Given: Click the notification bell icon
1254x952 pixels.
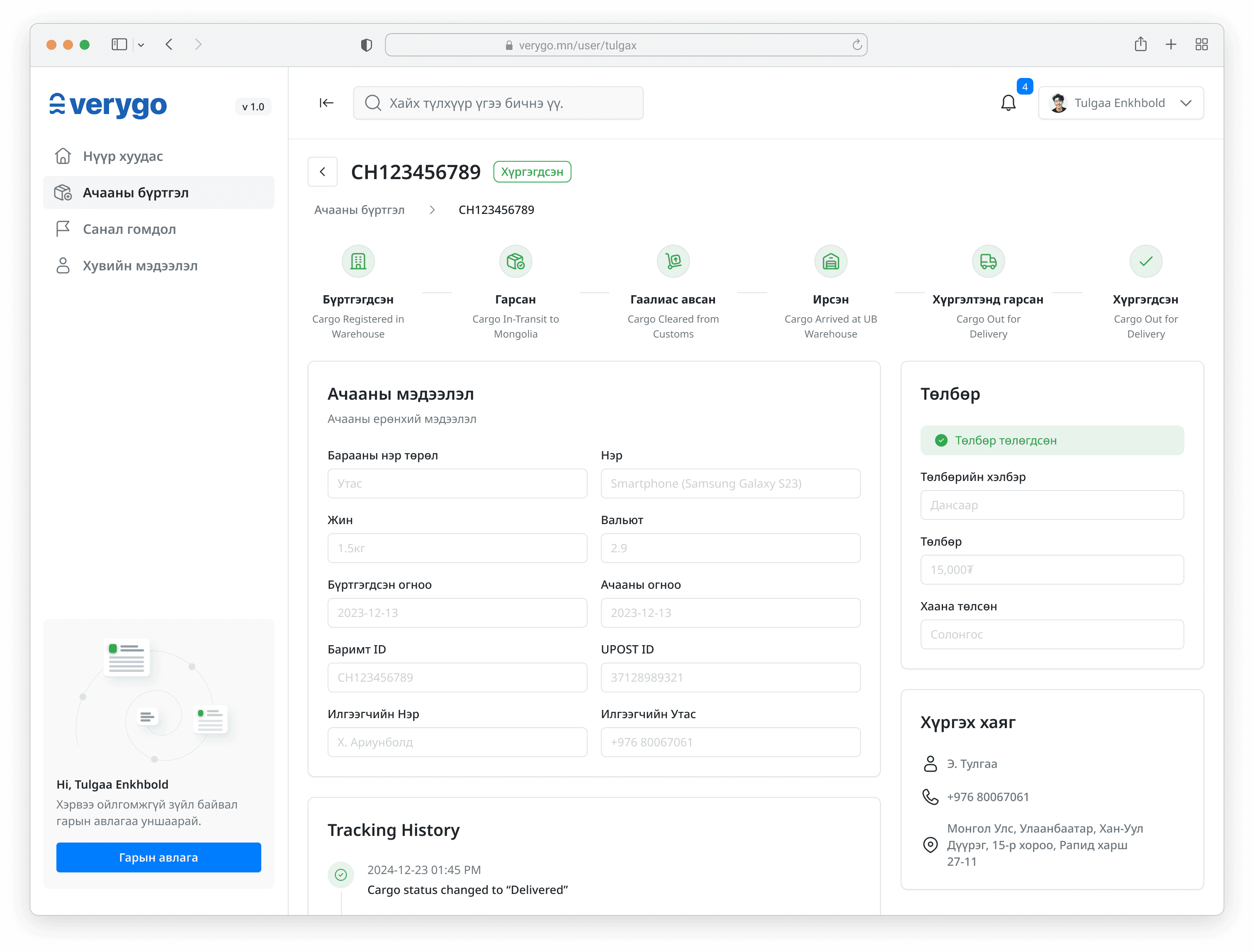Looking at the screenshot, I should (x=1008, y=103).
